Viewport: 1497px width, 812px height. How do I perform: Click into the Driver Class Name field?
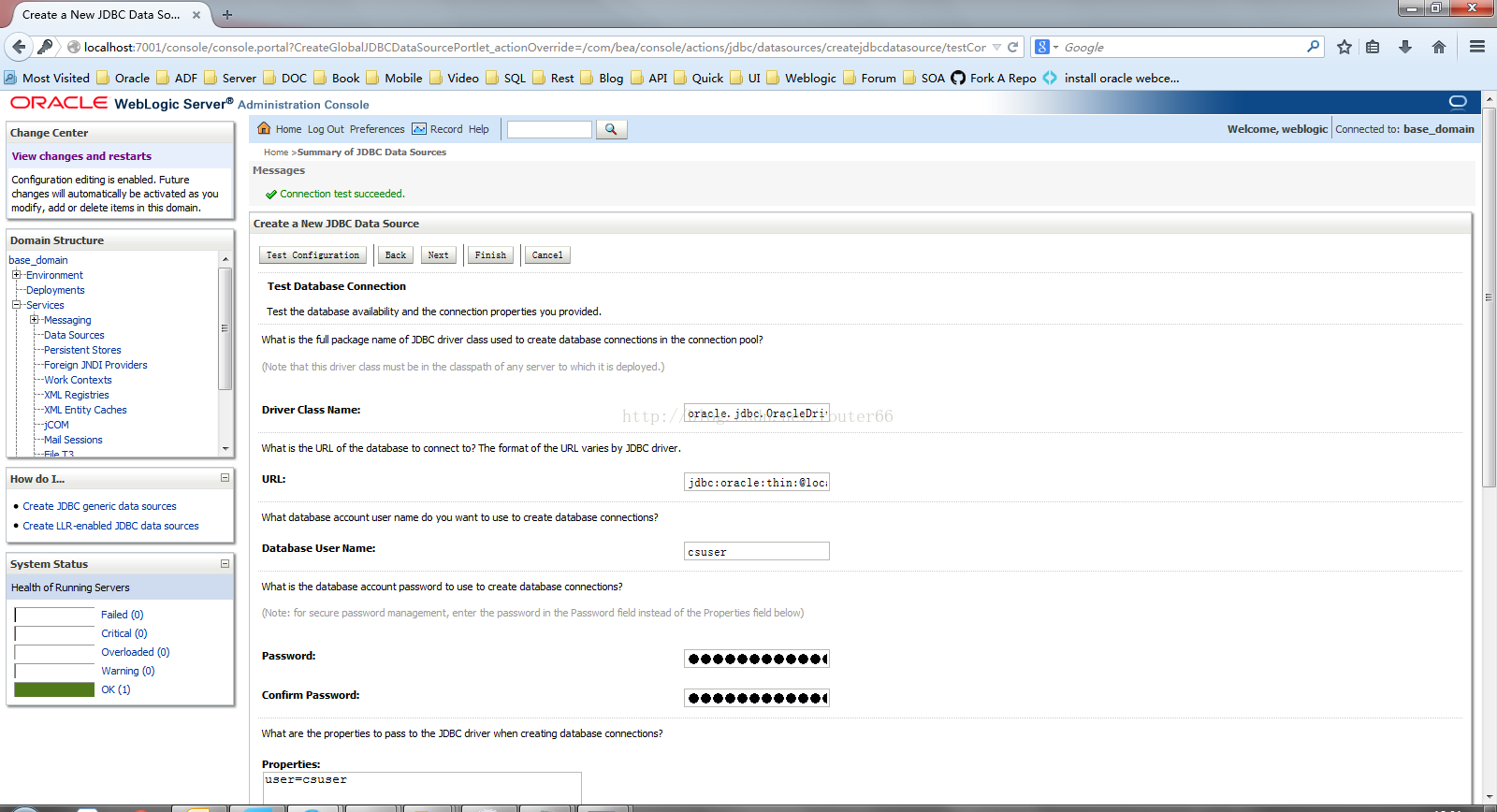coord(757,413)
